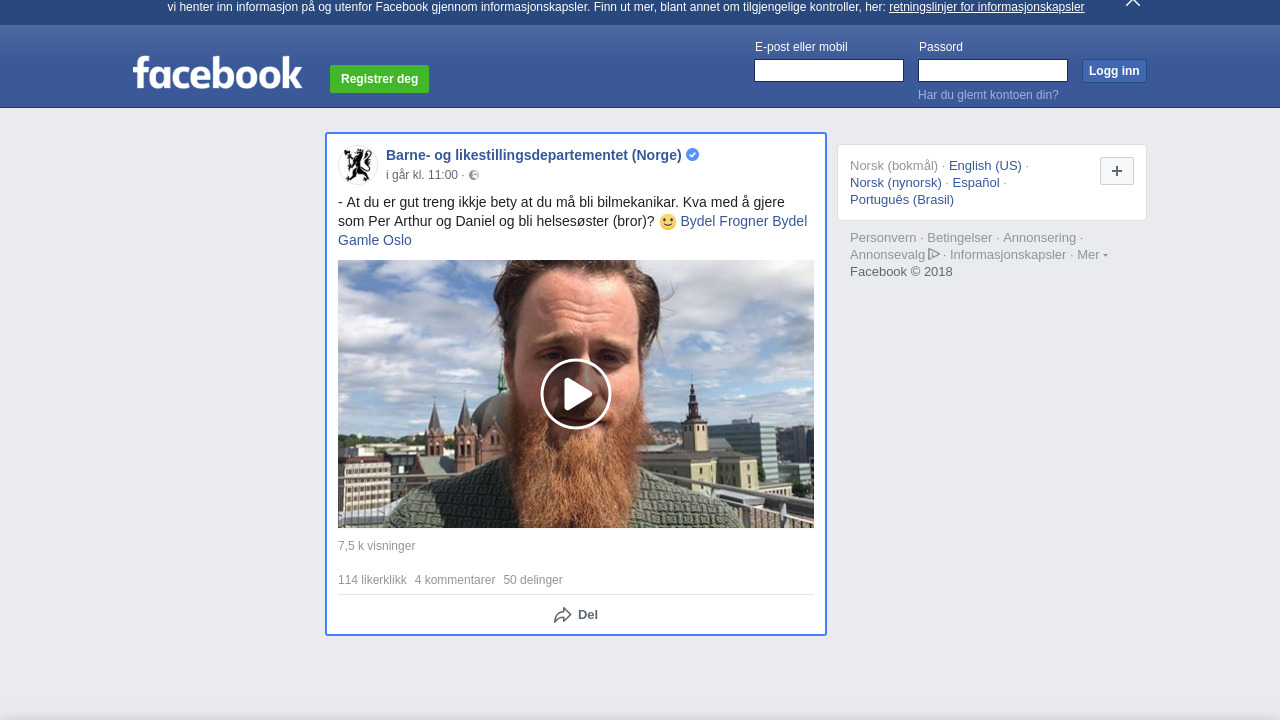Close the cookie notice banner
The width and height of the screenshot is (1280, 720).
pos(1132,3)
